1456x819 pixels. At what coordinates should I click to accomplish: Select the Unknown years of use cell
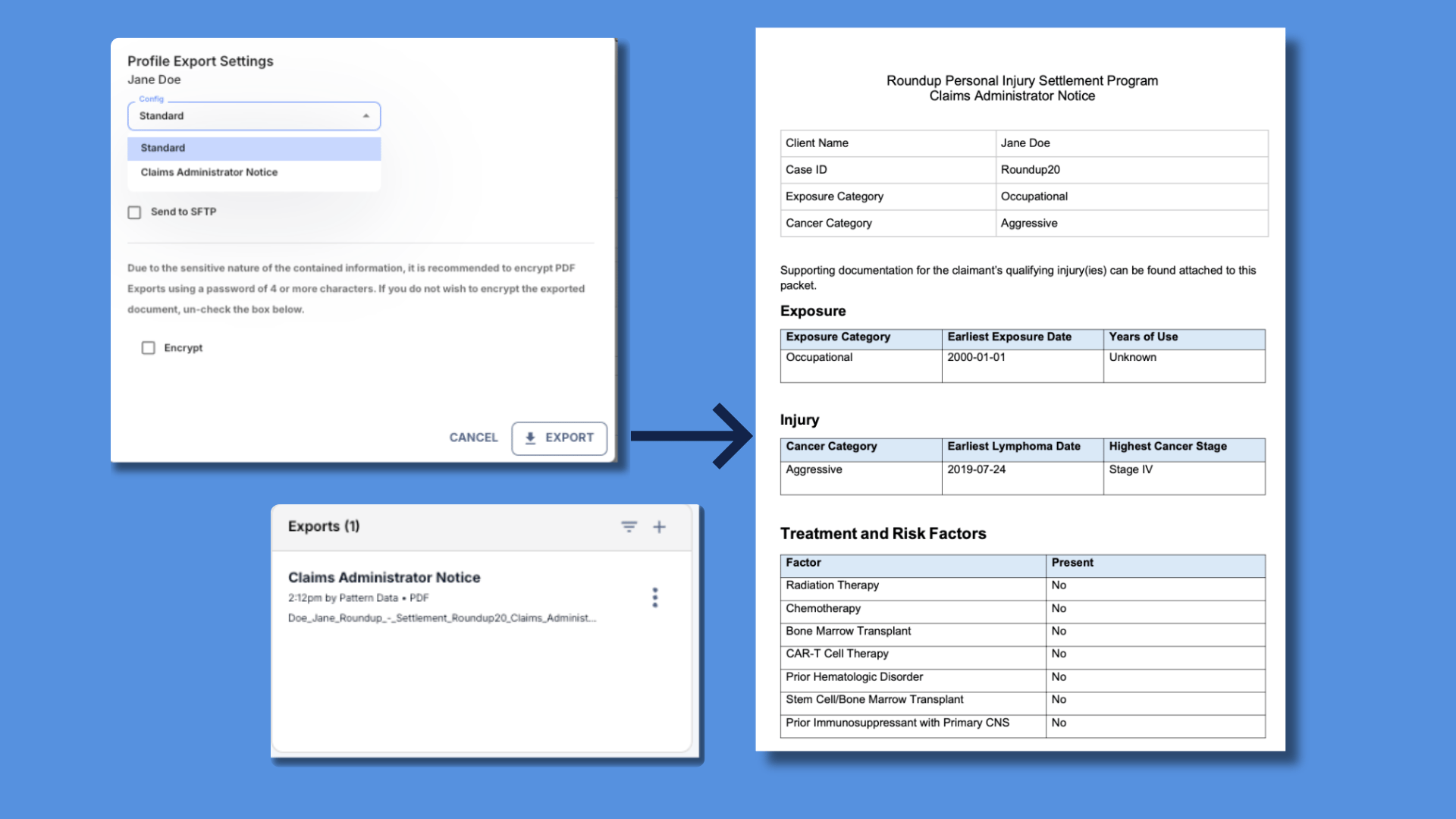pyautogui.click(x=1184, y=366)
